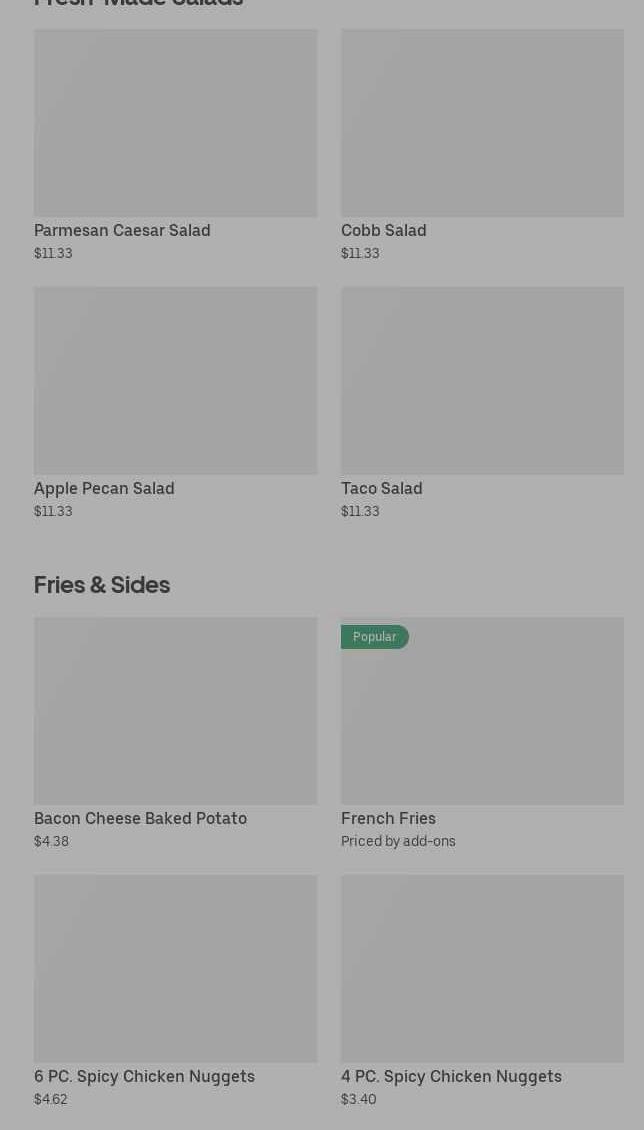Image resolution: width=644 pixels, height=1130 pixels.
Task: Open the Taco Salad image tile
Action: [482, 381]
